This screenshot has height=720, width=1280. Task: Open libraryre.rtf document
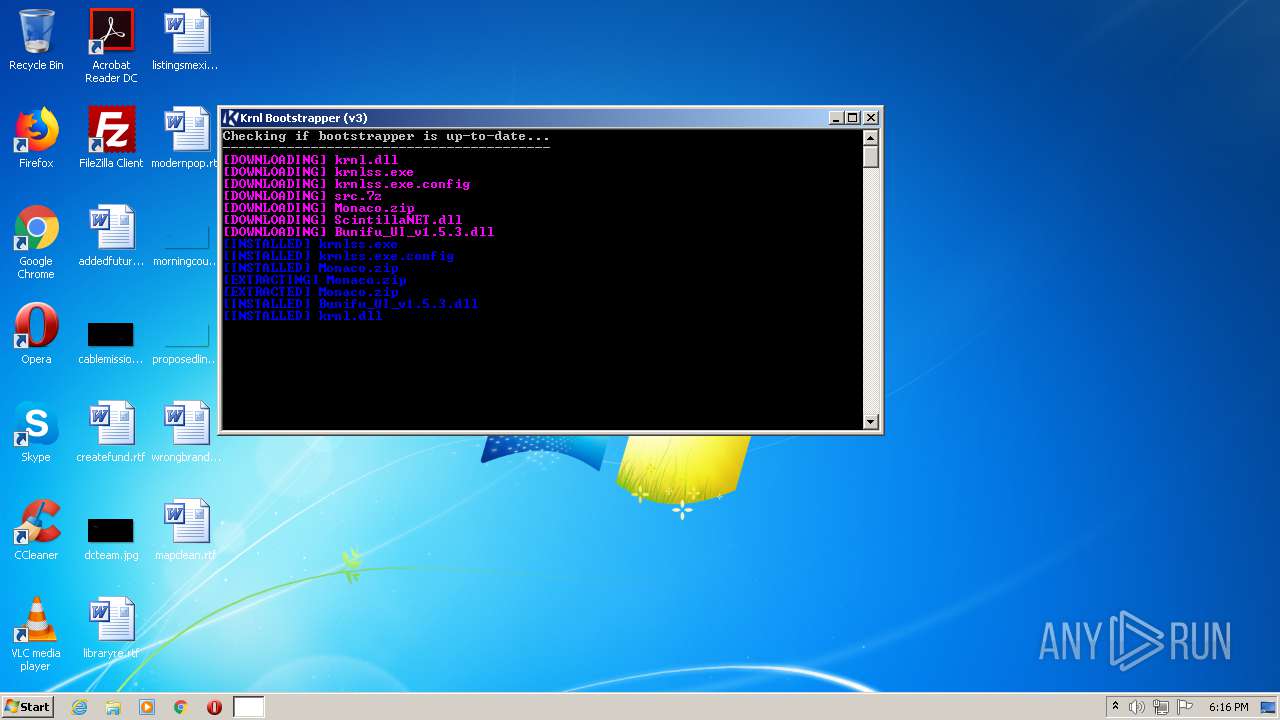pos(111,628)
